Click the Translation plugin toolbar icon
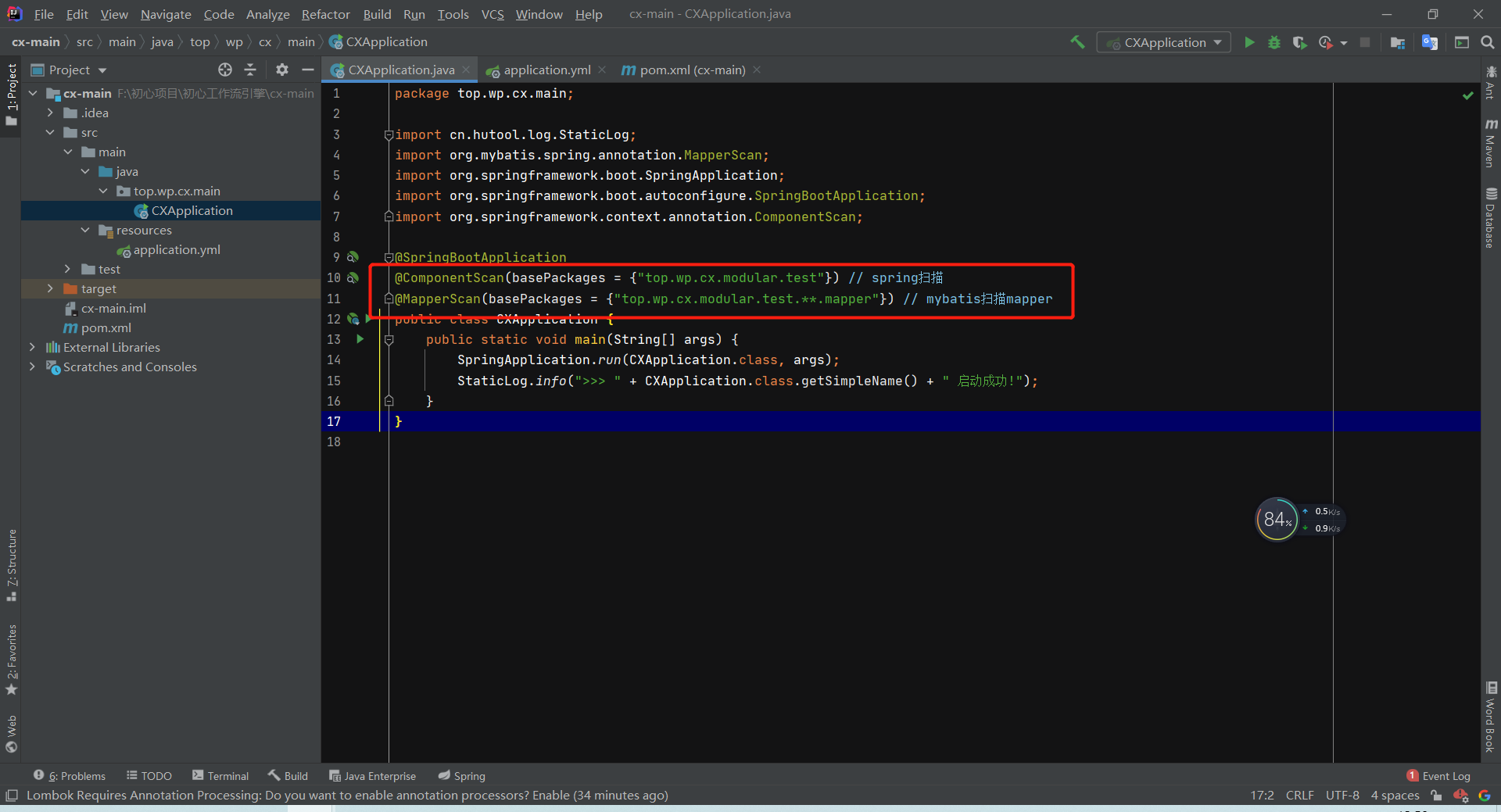Image resolution: width=1501 pixels, height=812 pixels. point(1430,42)
